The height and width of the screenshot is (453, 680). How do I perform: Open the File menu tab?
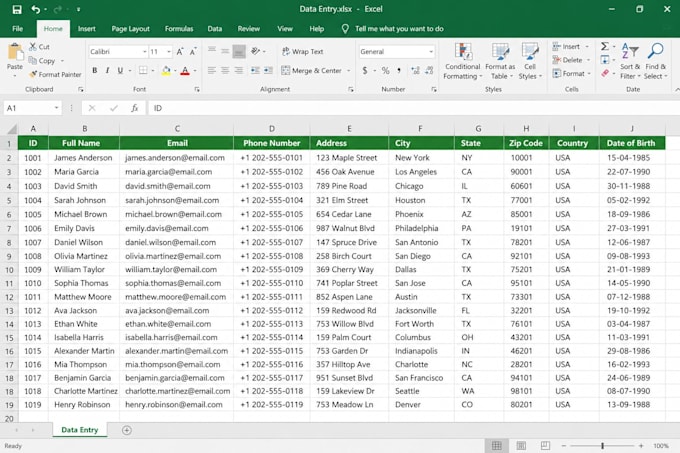[x=17, y=29]
